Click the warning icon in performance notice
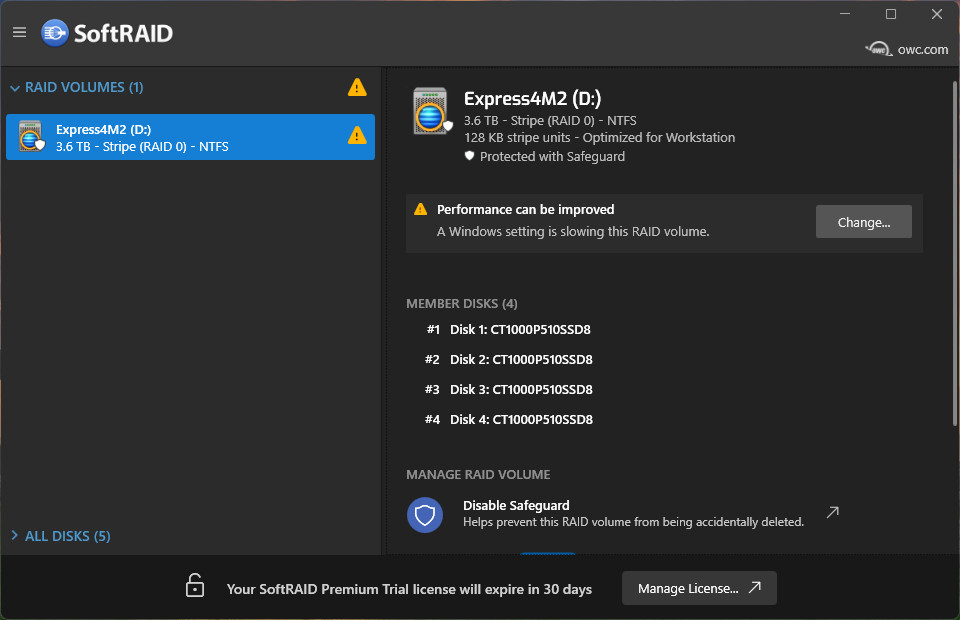Viewport: 960px width, 620px height. pos(421,209)
